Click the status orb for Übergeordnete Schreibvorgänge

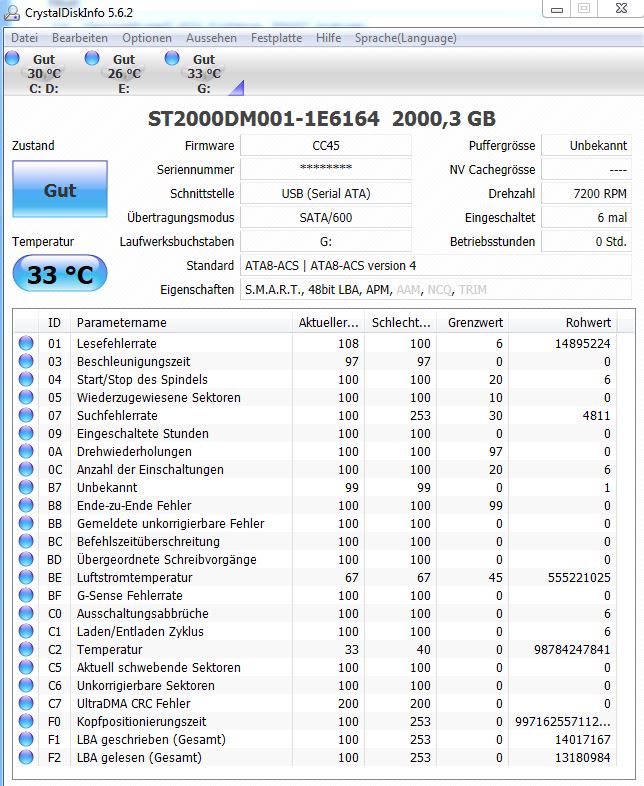(26, 559)
